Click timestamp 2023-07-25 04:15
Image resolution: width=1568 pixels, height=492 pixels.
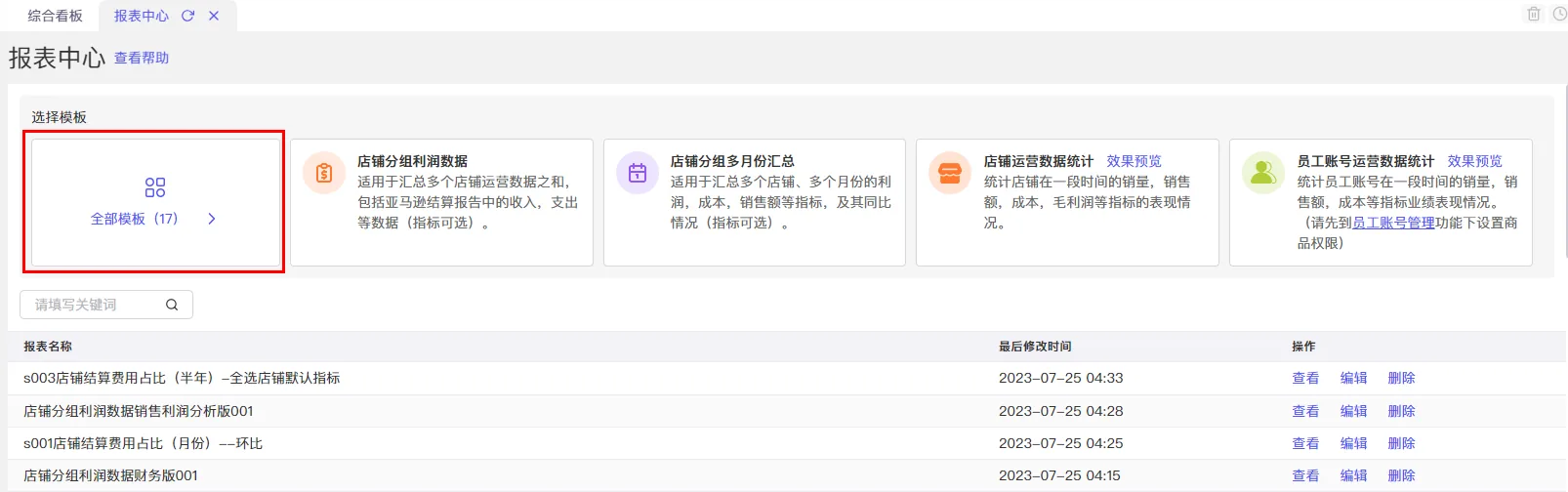pyautogui.click(x=1059, y=475)
